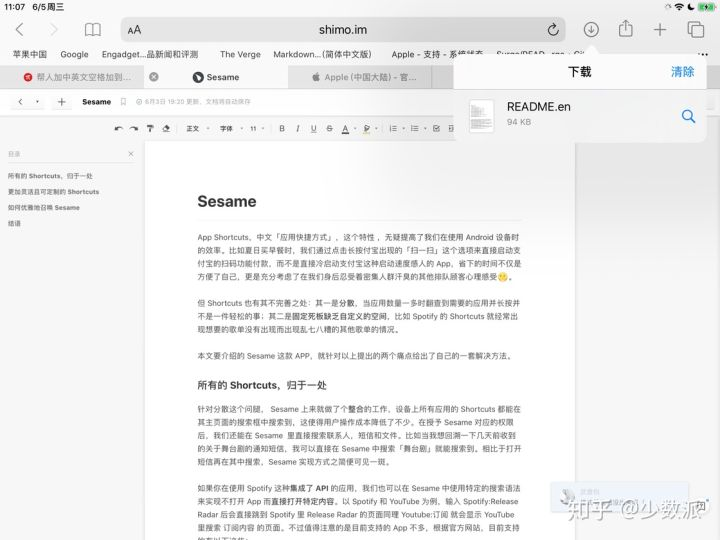Screen dimensions: 720x540
Task: Insert a checkbox task list
Action: [x=436, y=129]
